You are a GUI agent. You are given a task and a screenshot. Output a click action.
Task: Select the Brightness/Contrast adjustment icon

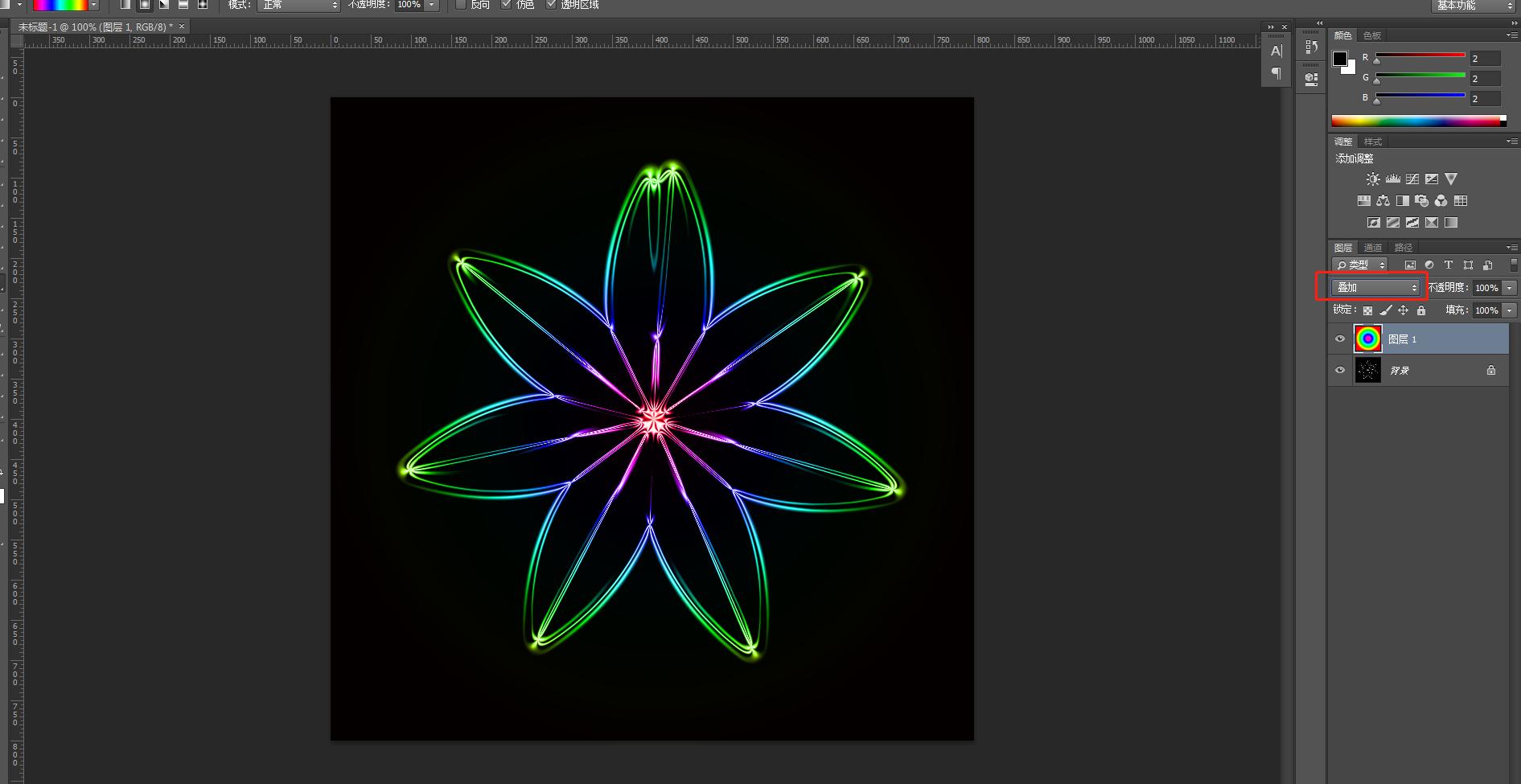click(1373, 179)
